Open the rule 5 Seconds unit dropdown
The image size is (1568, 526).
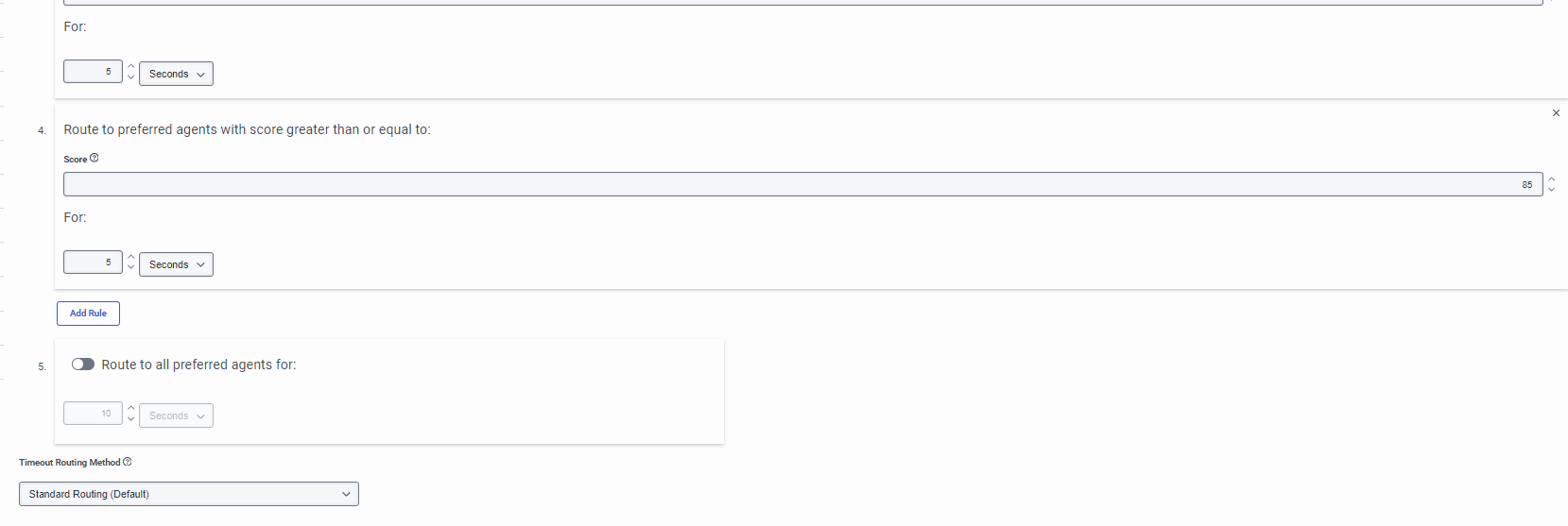coord(176,416)
